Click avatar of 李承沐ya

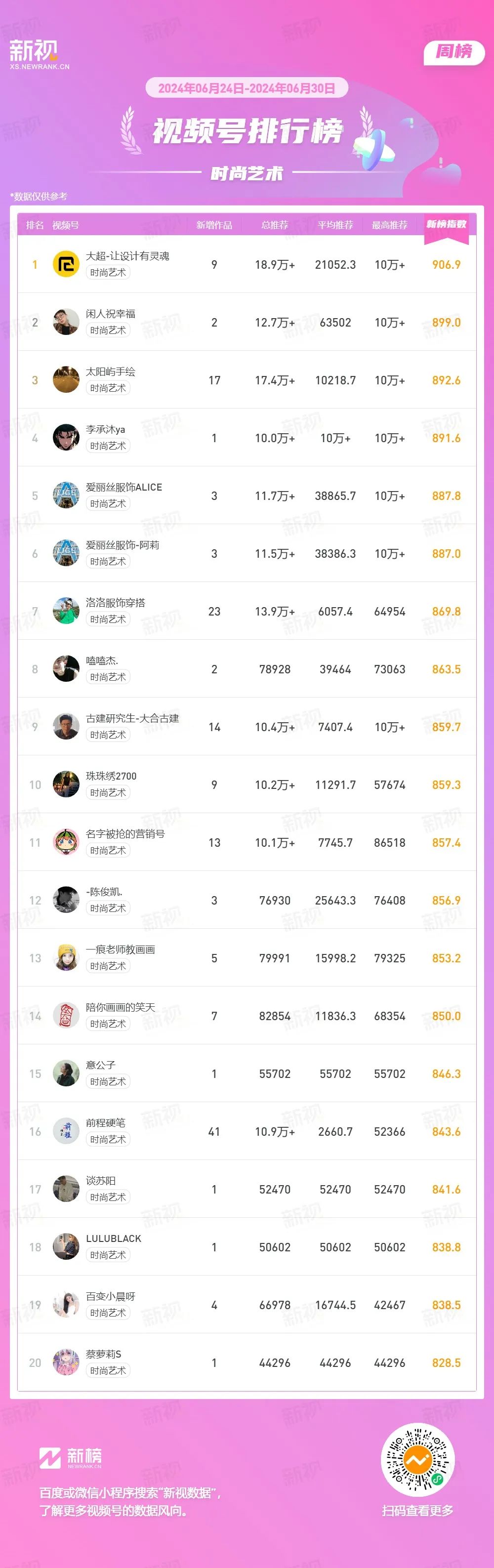(66, 438)
